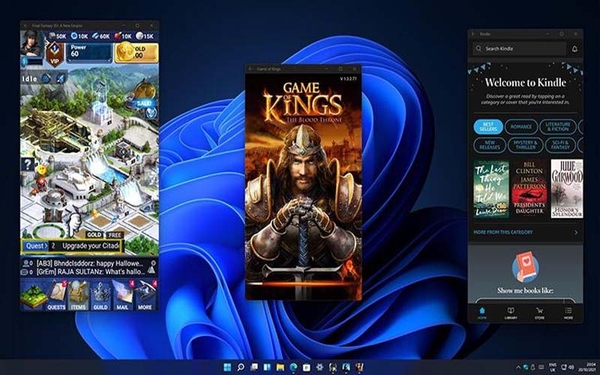Open the Guild icon in game bar

coord(100,295)
